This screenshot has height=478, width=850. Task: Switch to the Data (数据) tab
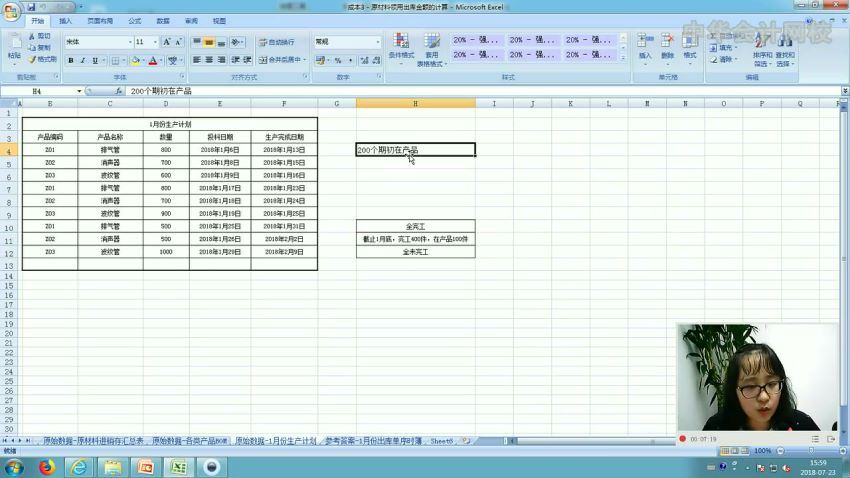tap(163, 21)
